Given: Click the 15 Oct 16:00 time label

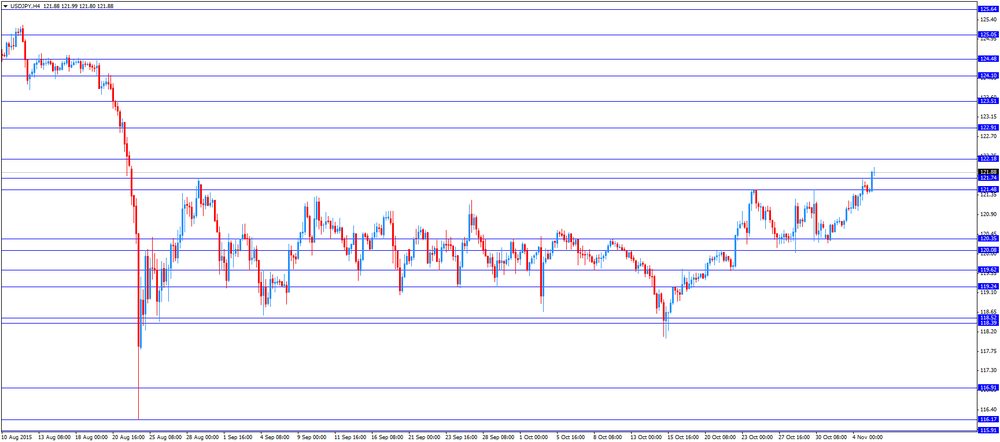Looking at the screenshot, I should [684, 438].
